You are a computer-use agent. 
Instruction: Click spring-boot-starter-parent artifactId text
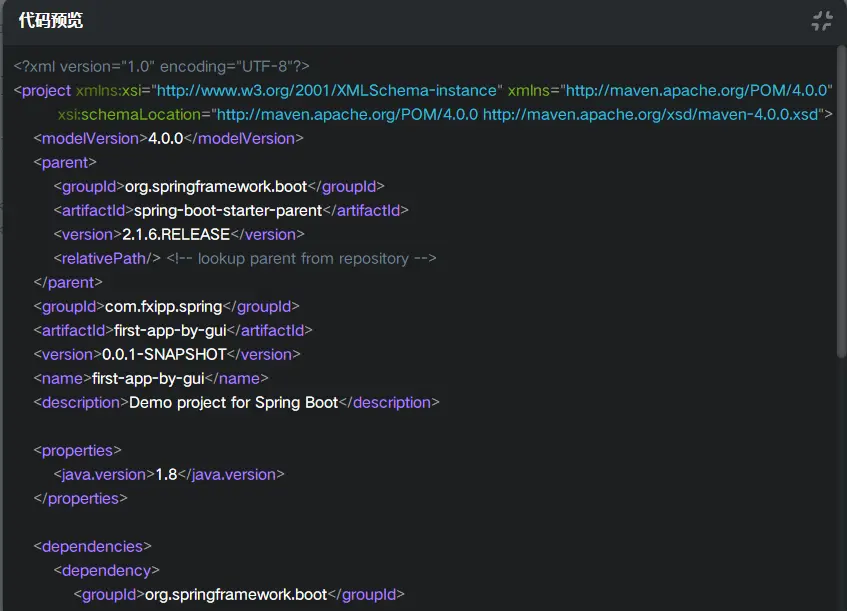click(x=228, y=210)
